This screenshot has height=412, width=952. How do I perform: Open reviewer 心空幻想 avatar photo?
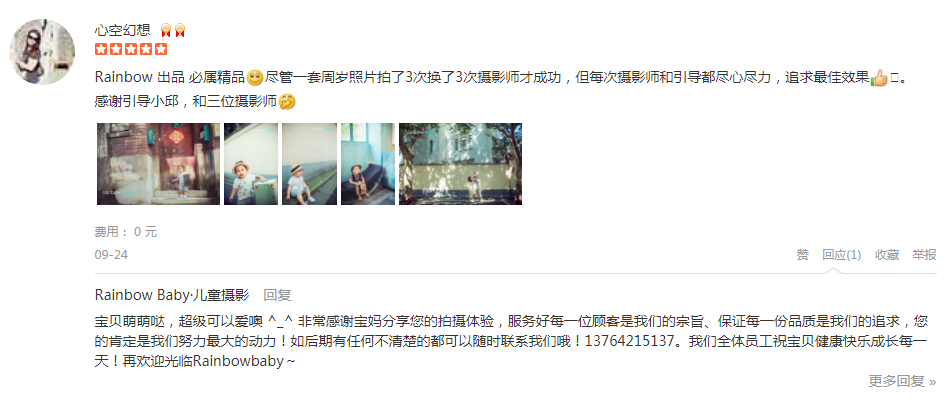pos(42,52)
